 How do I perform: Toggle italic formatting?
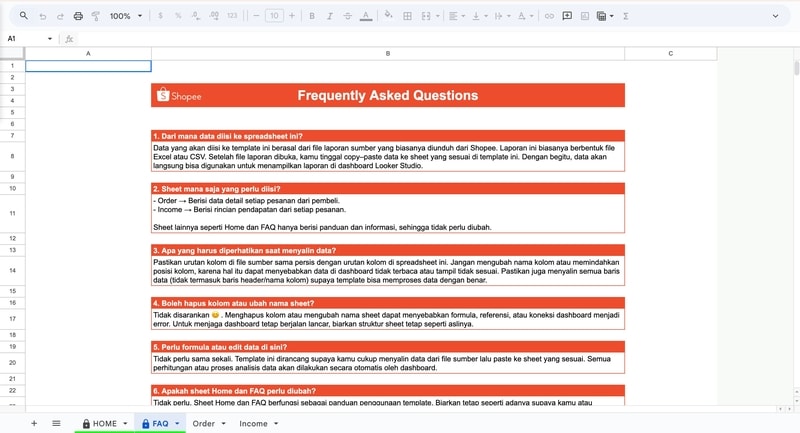330,16
